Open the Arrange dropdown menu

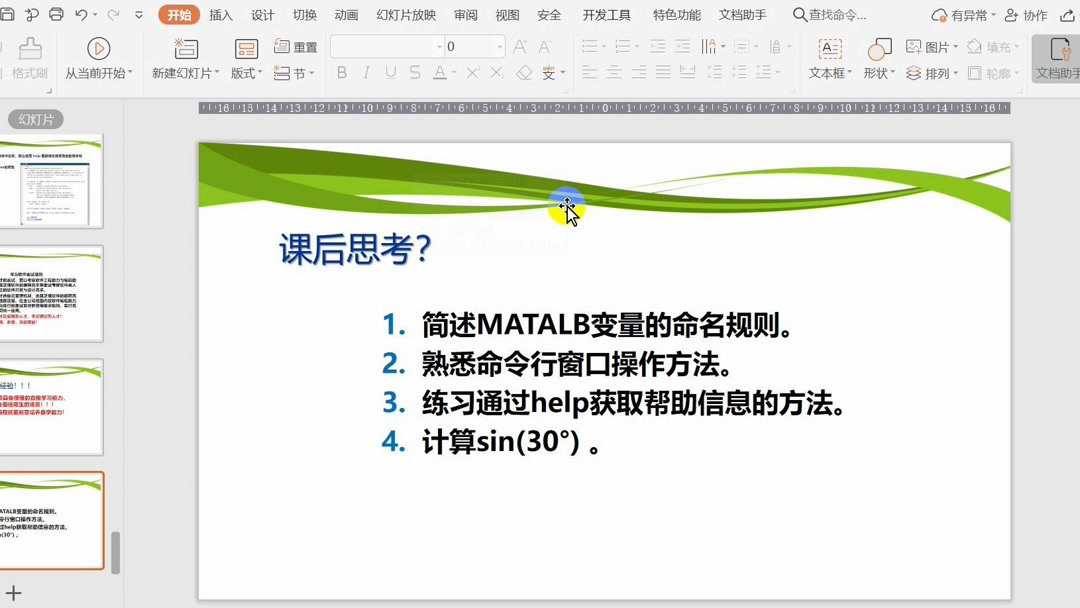coord(932,73)
